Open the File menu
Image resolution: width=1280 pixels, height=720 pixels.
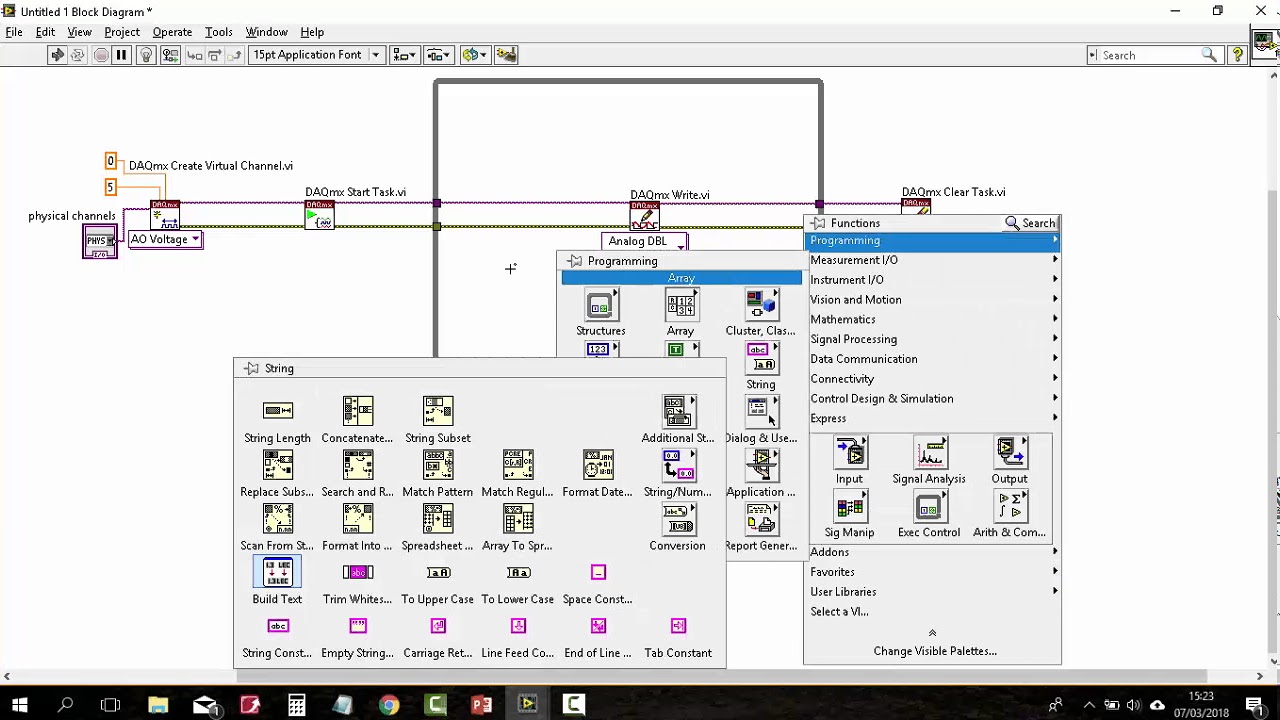(14, 32)
